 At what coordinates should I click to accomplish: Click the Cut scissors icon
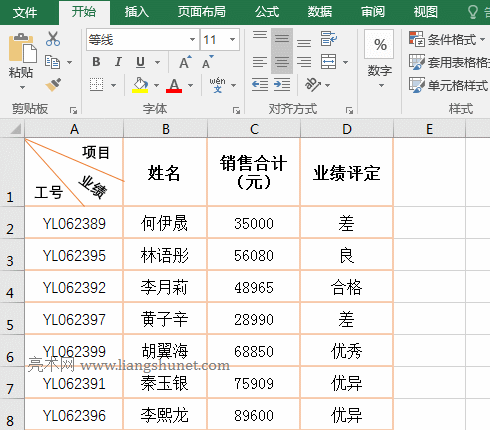click(53, 39)
